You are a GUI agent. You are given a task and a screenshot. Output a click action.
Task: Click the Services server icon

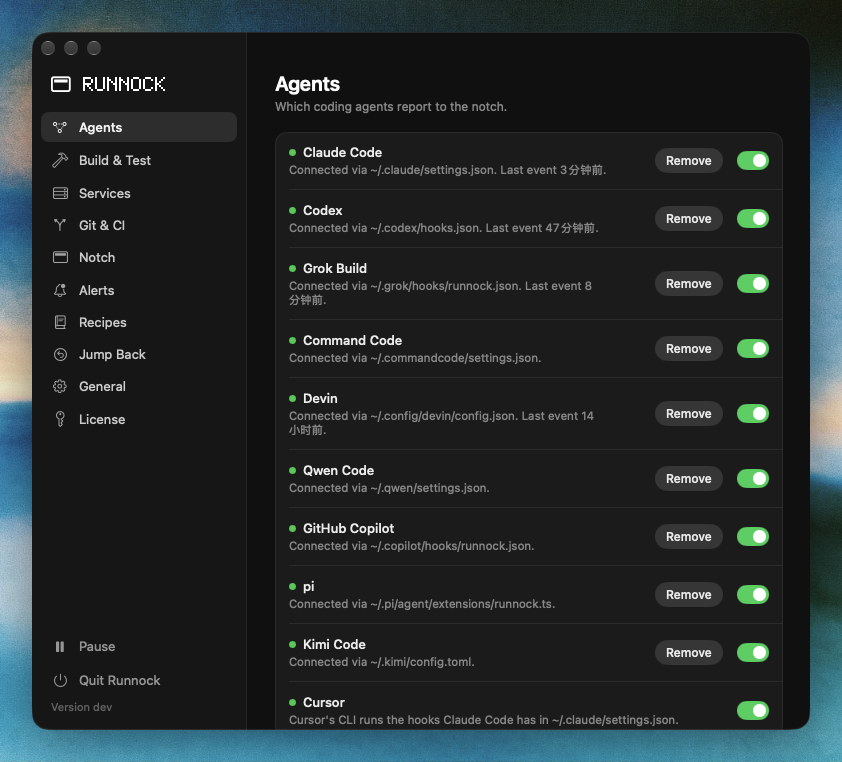[x=60, y=193]
